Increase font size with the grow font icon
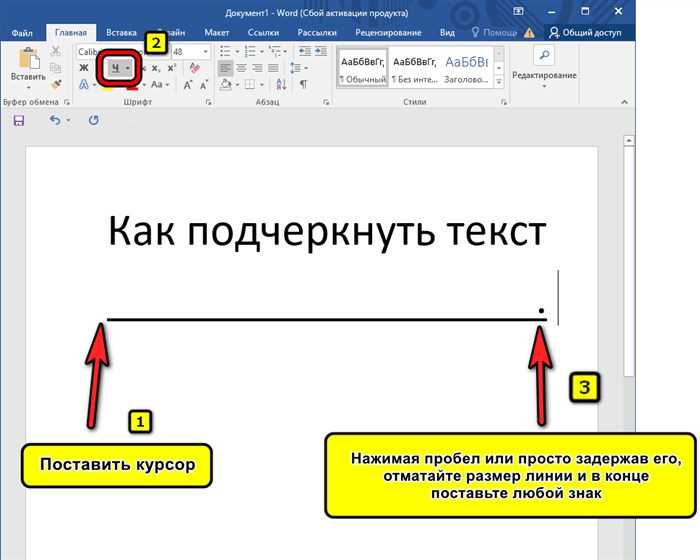The height and width of the screenshot is (560, 700). pos(188,84)
